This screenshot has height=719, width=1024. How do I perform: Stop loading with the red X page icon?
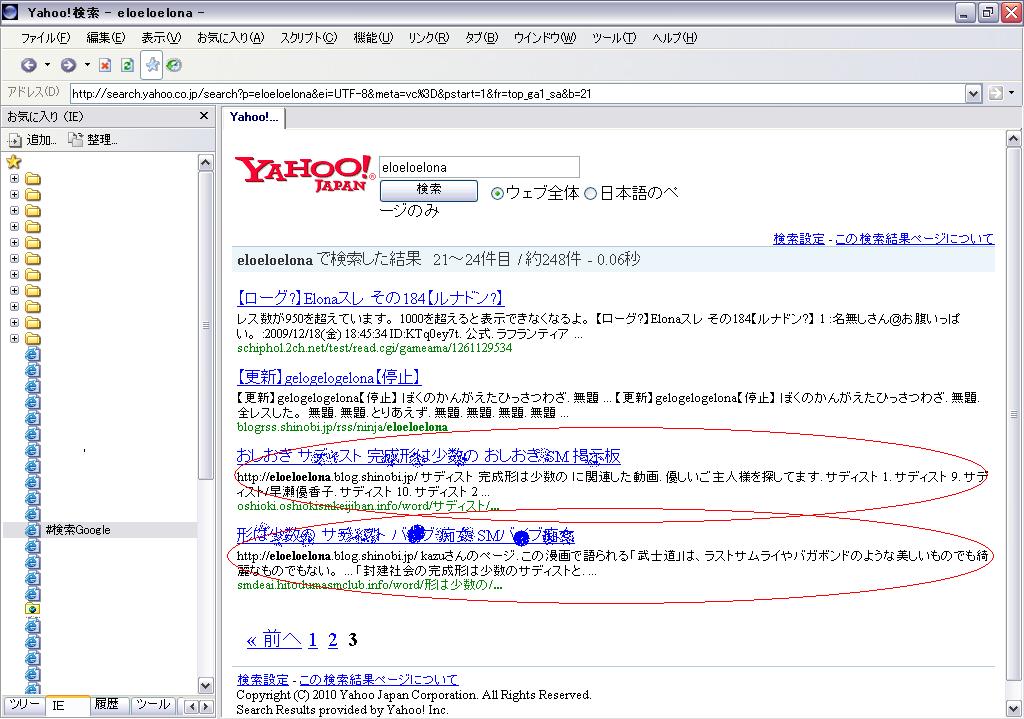pyautogui.click(x=105, y=65)
